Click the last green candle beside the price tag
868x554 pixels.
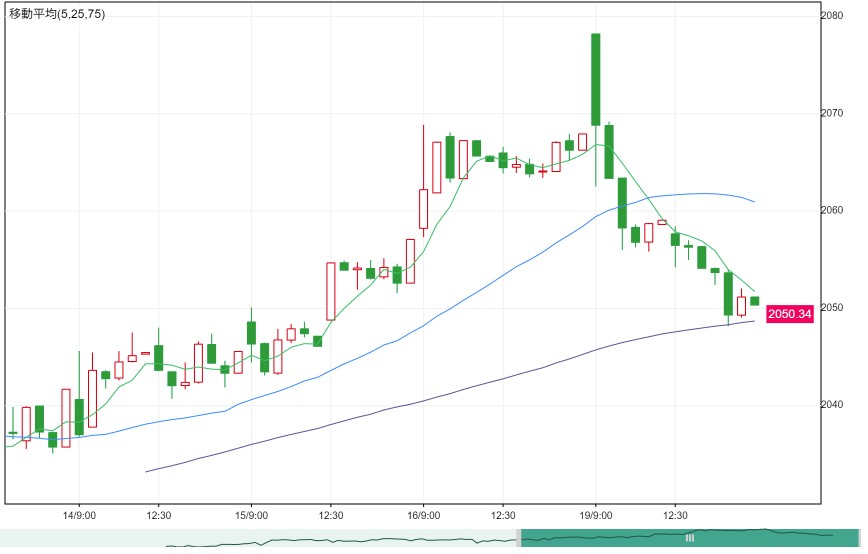coord(755,301)
